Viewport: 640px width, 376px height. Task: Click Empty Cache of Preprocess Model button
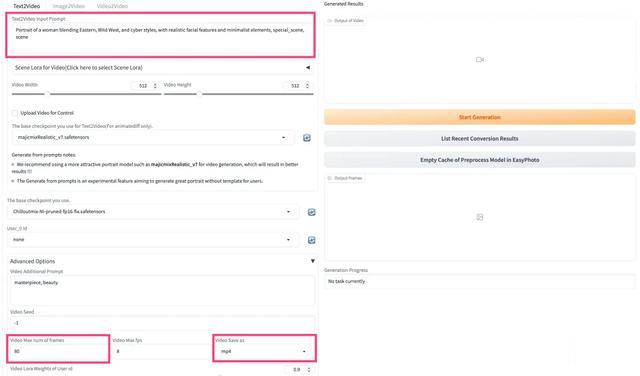(480, 160)
